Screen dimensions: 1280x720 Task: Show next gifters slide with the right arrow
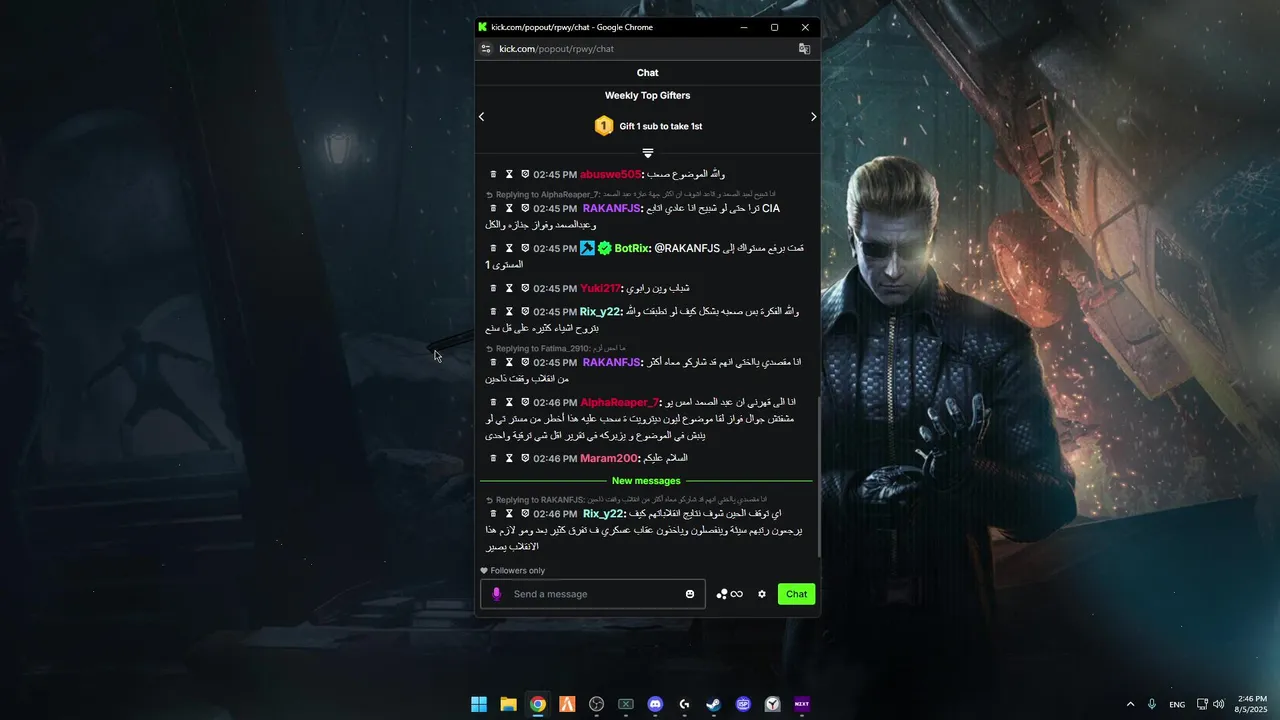point(813,117)
